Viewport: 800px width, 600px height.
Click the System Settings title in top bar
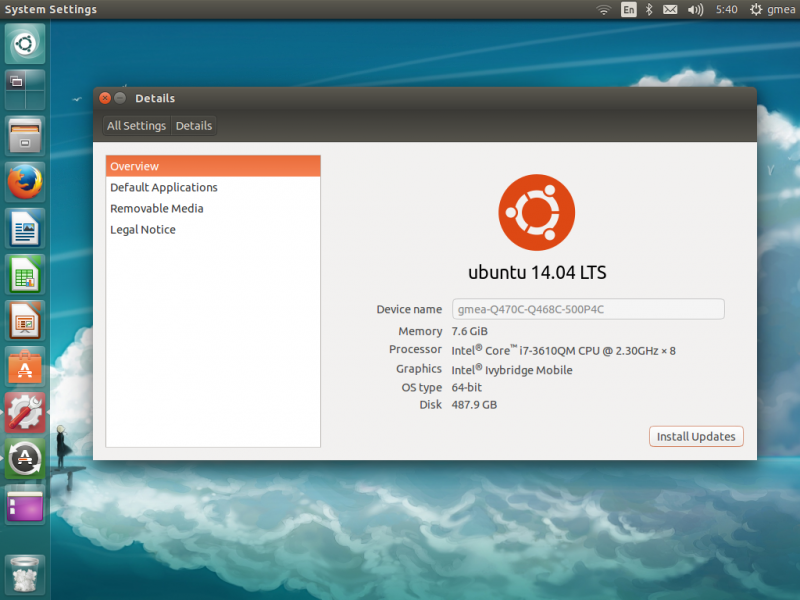point(51,10)
